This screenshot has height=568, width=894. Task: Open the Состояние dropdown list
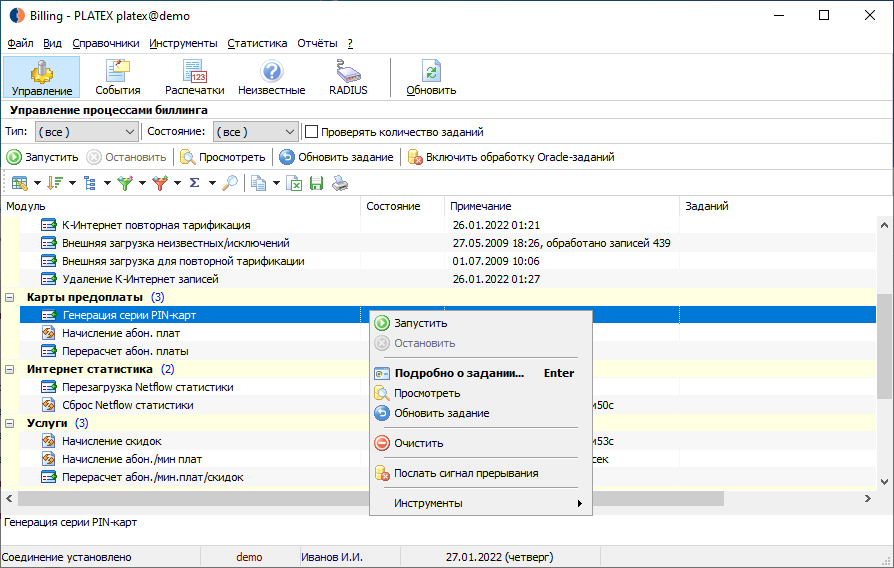255,132
